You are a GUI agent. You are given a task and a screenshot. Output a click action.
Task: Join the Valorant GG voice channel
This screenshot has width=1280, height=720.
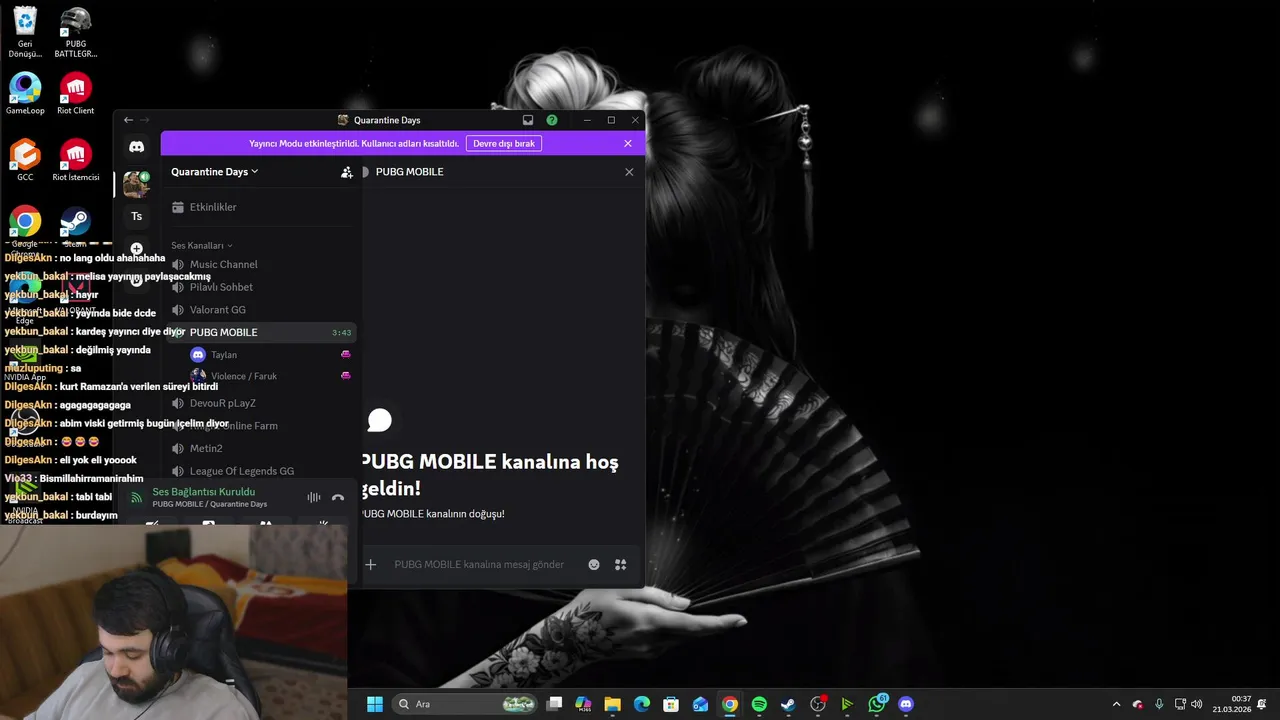pyautogui.click(x=258, y=310)
